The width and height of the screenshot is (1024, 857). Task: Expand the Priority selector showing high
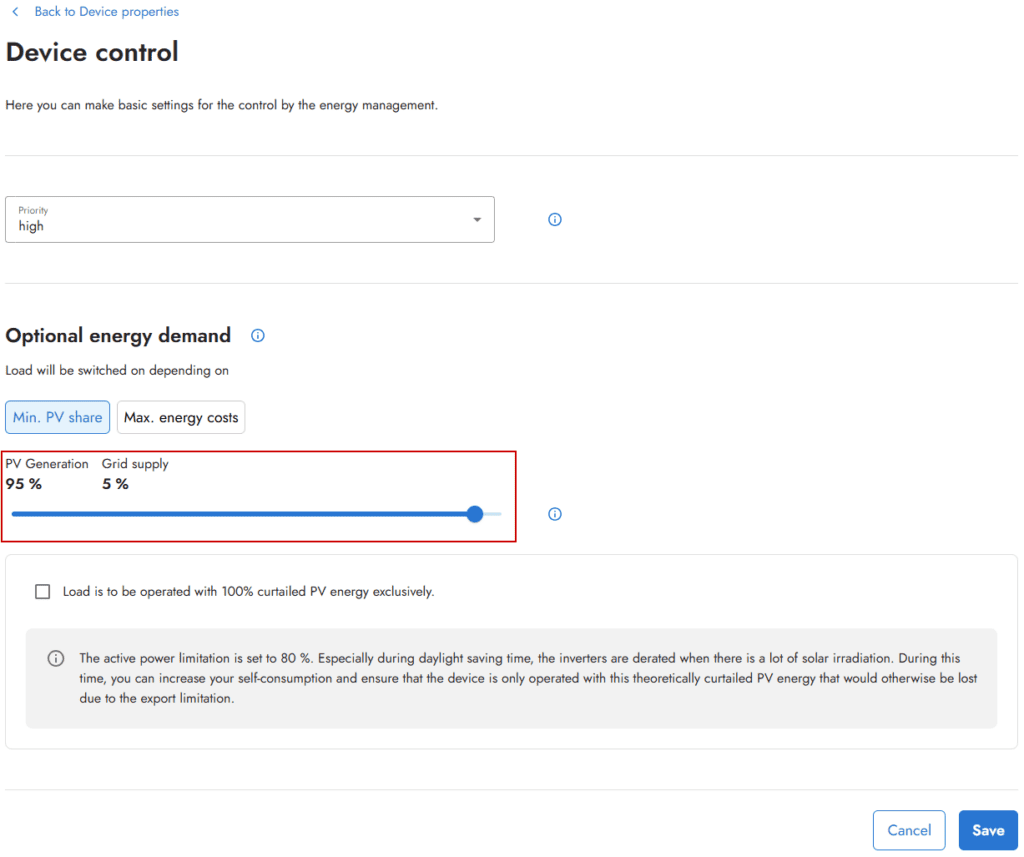249,219
